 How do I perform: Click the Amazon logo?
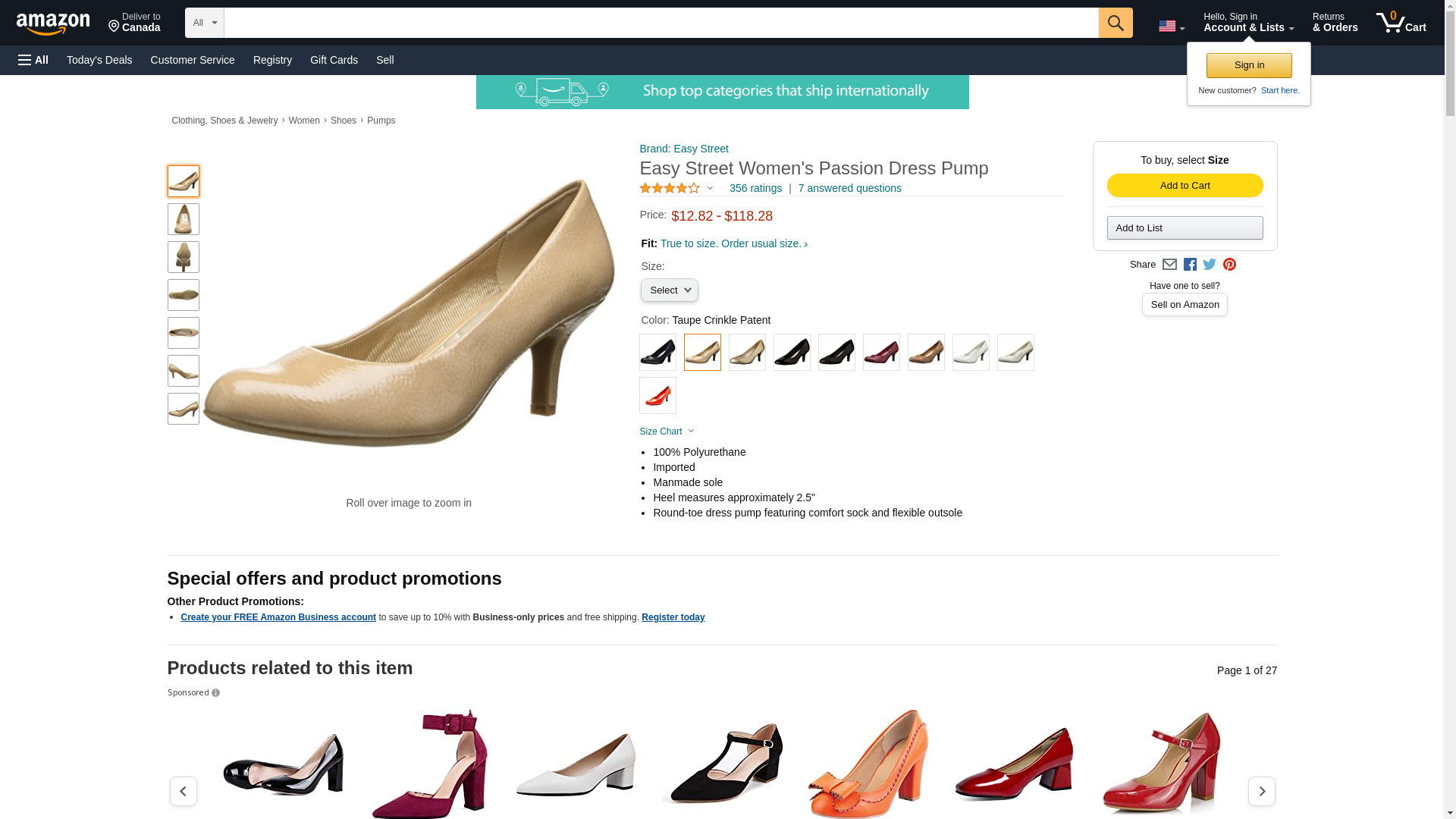pyautogui.click(x=53, y=24)
